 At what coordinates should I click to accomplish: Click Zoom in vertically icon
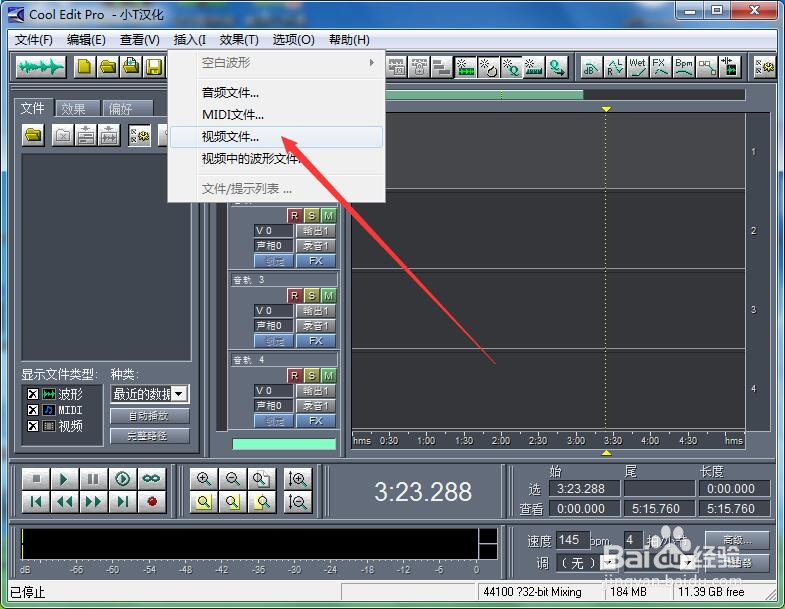pyautogui.click(x=298, y=479)
